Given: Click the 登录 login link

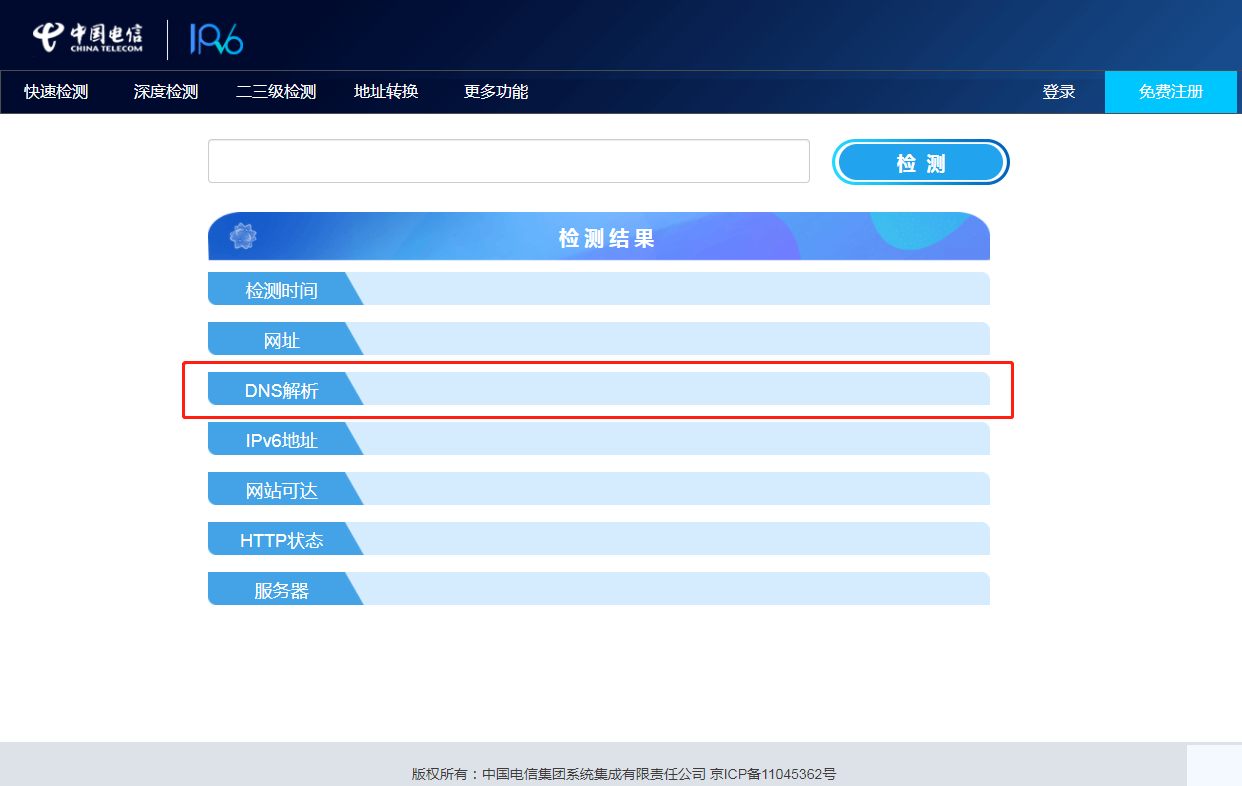Looking at the screenshot, I should tap(1059, 92).
